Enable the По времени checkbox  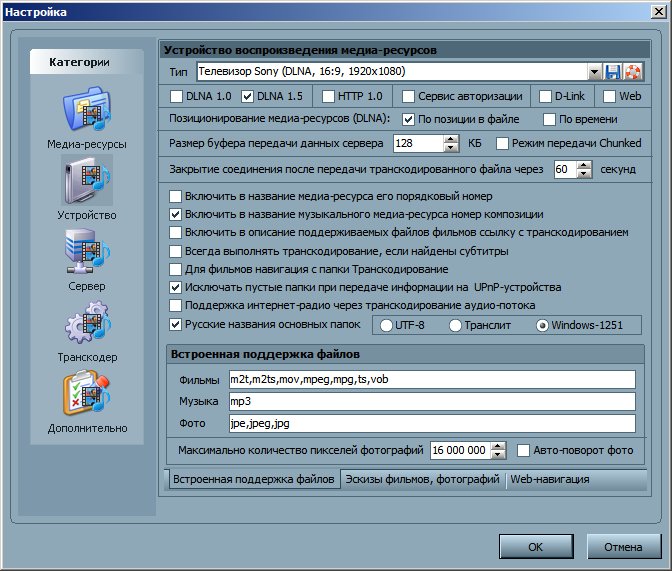549,119
